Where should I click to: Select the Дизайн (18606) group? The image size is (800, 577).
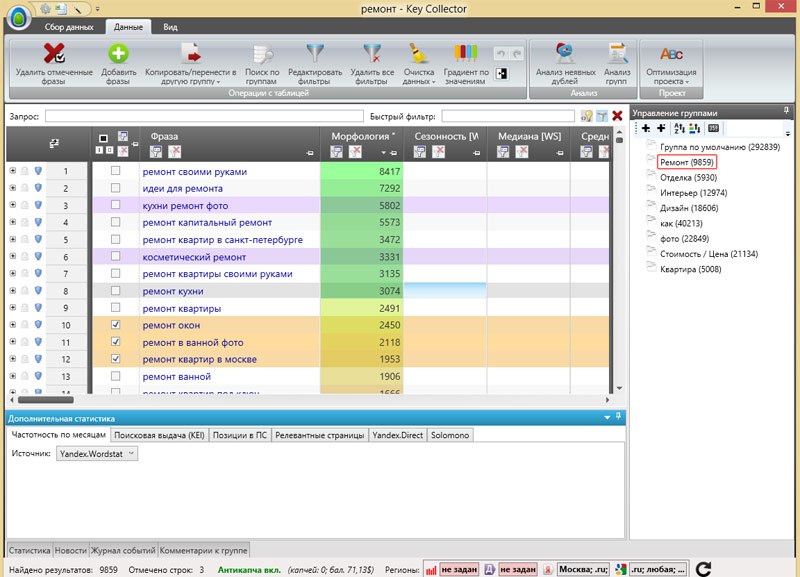pyautogui.click(x=689, y=208)
